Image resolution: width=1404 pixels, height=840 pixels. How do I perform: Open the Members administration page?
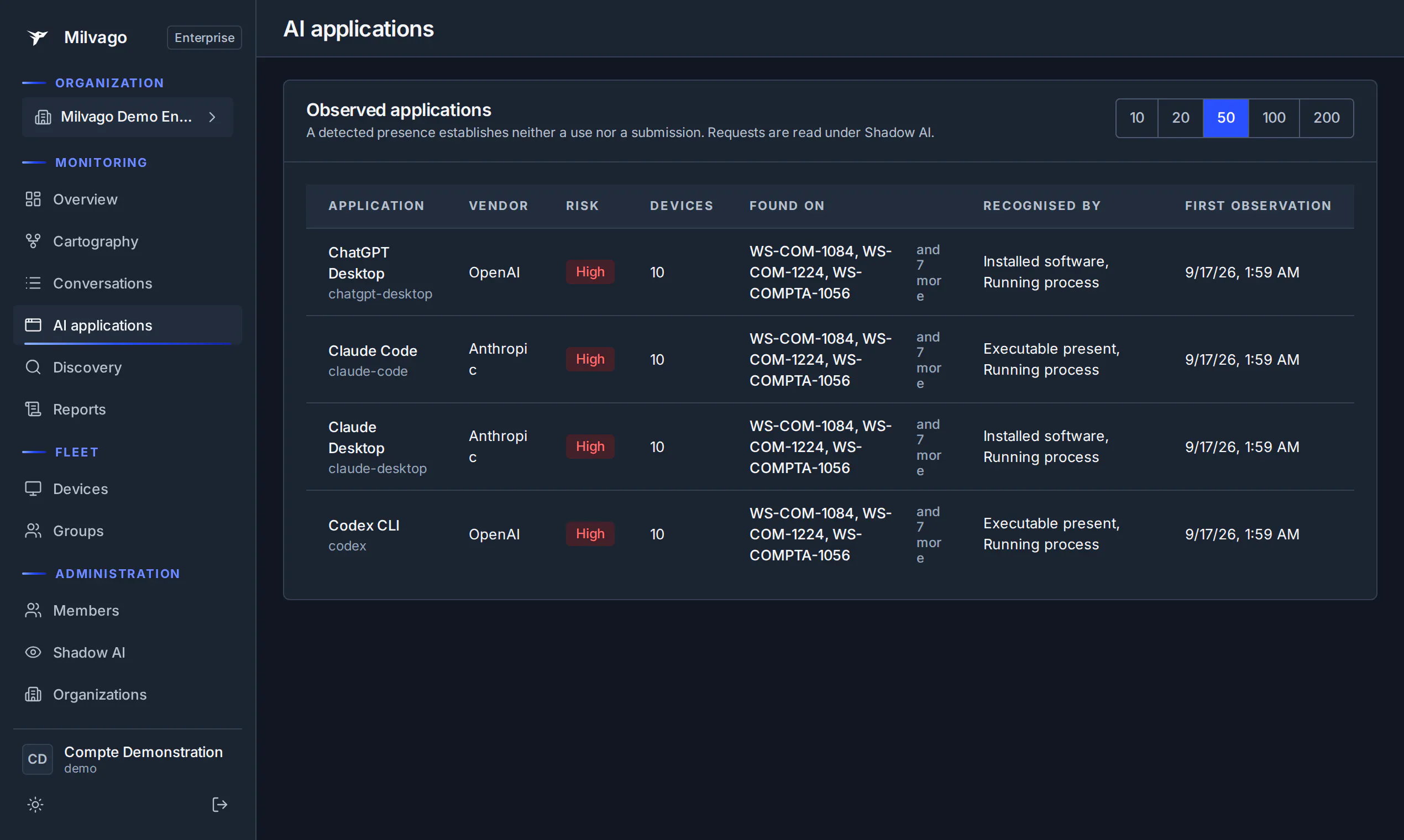tap(127, 610)
